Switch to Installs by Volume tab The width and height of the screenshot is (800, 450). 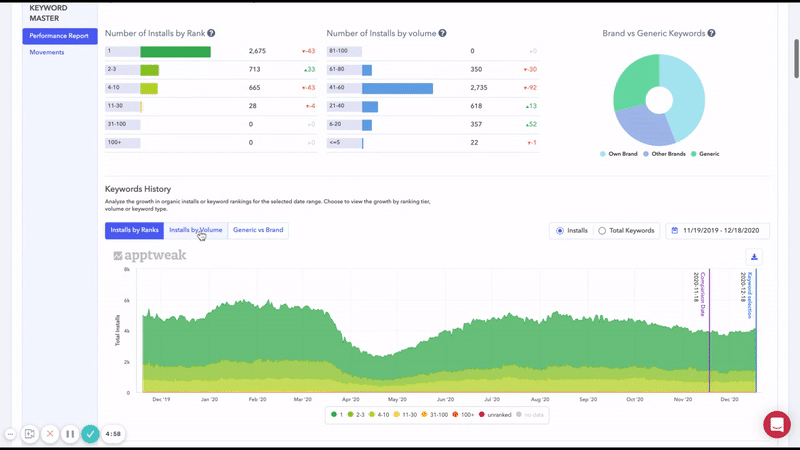click(195, 230)
